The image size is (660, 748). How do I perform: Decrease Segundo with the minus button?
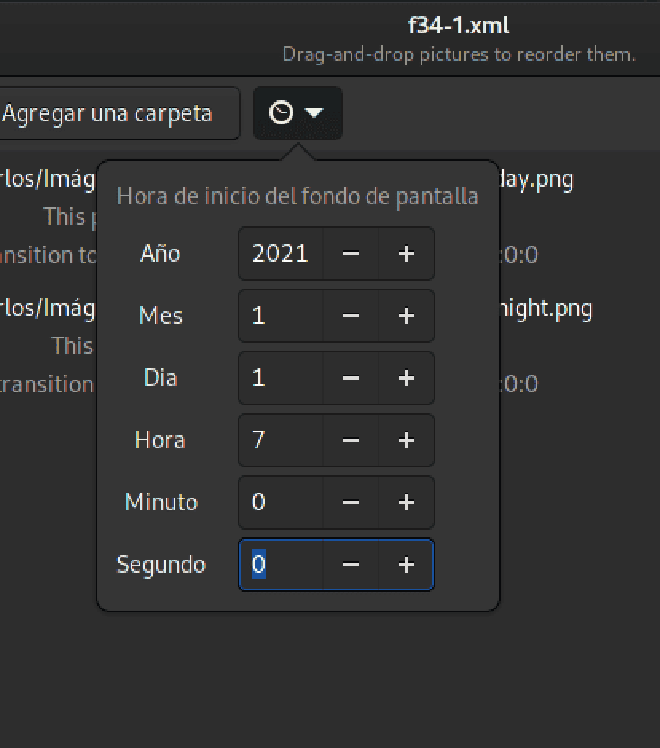(x=351, y=565)
